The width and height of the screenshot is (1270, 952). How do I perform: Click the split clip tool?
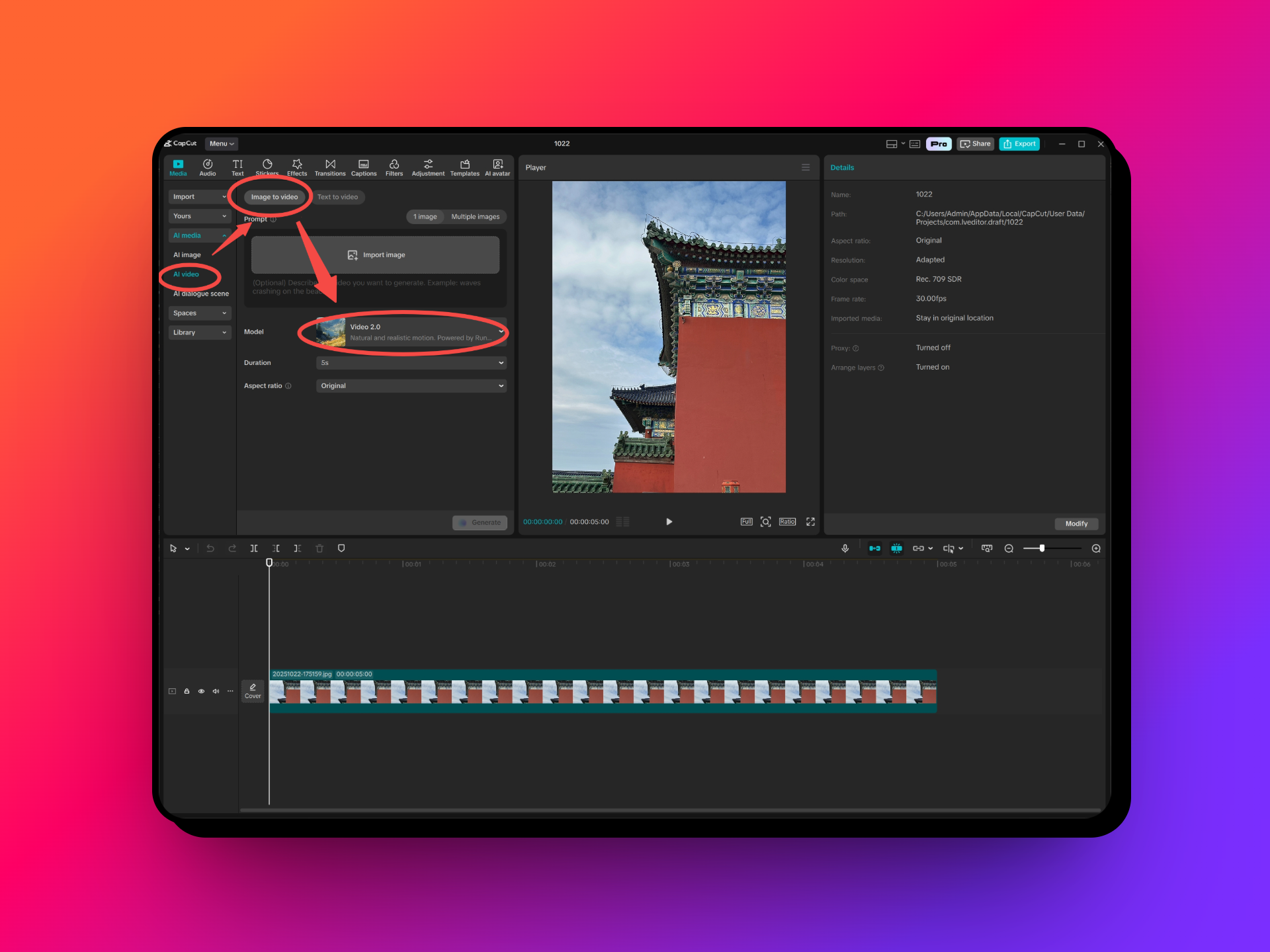coord(254,548)
